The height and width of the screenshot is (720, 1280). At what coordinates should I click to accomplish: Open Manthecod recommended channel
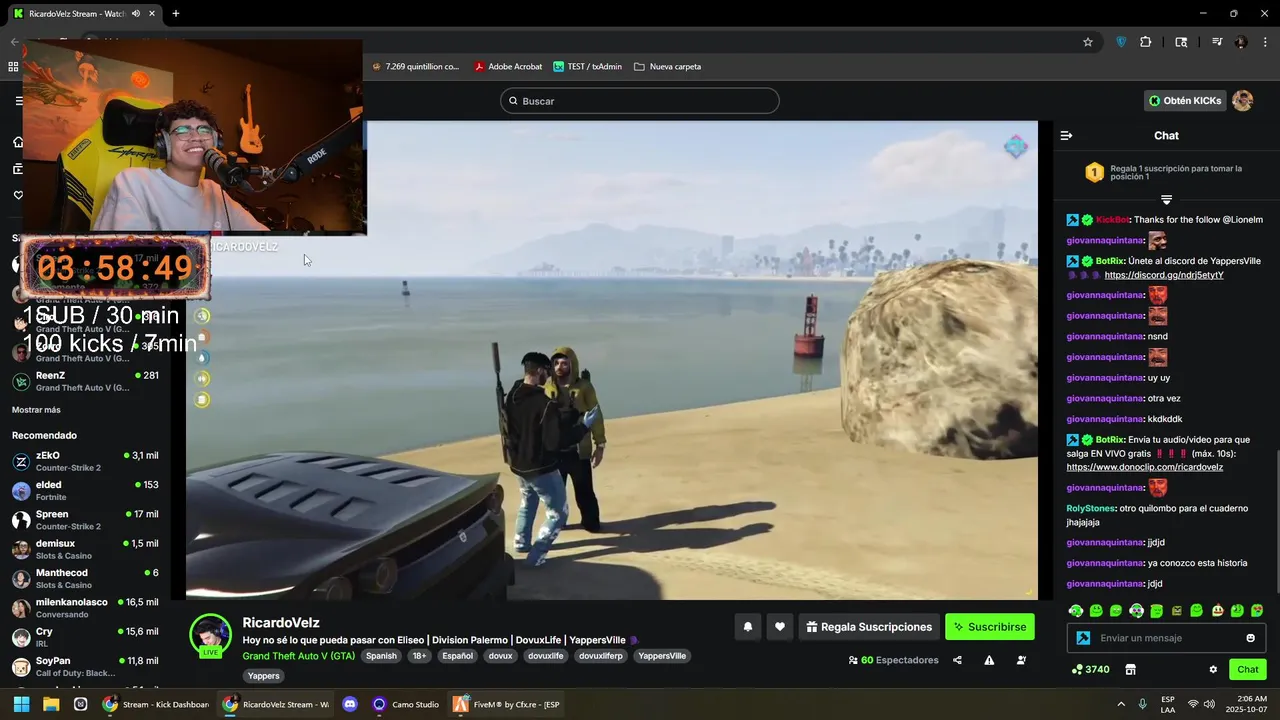(x=85, y=578)
